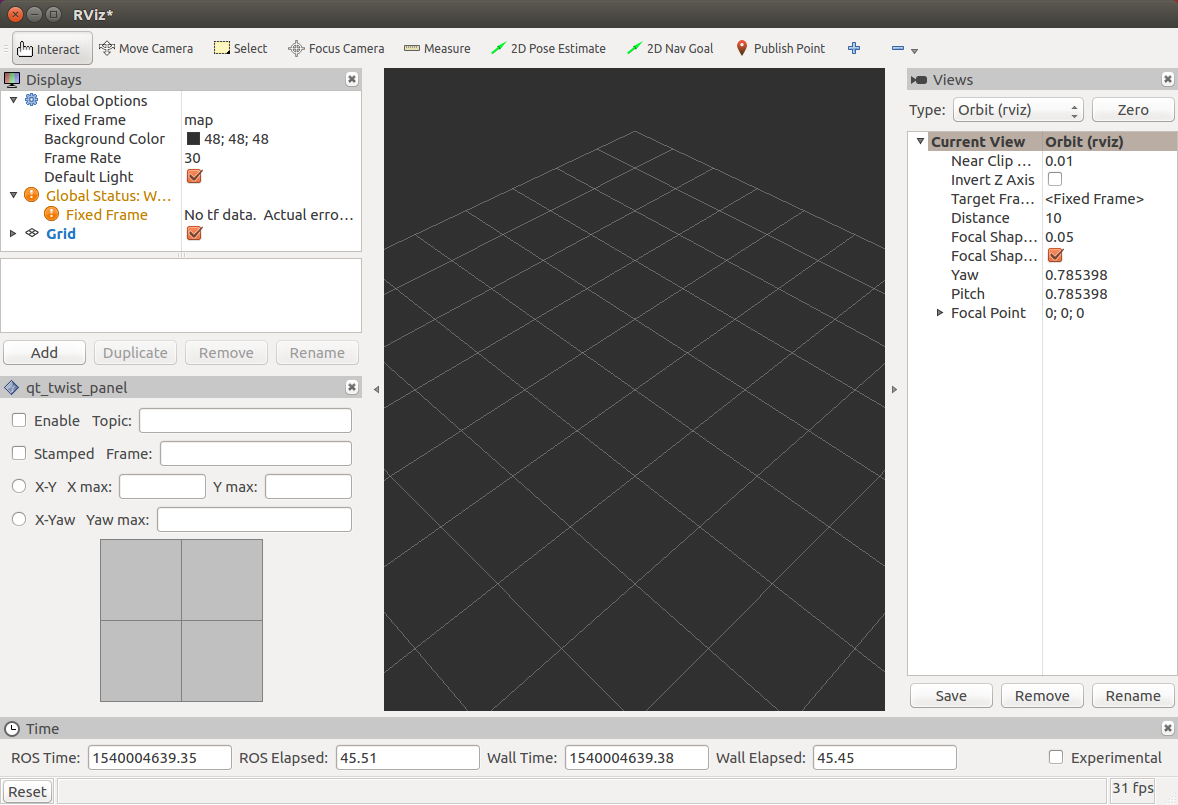Activate the 2D Nav Goal tool
The width and height of the screenshot is (1178, 805).
click(669, 47)
